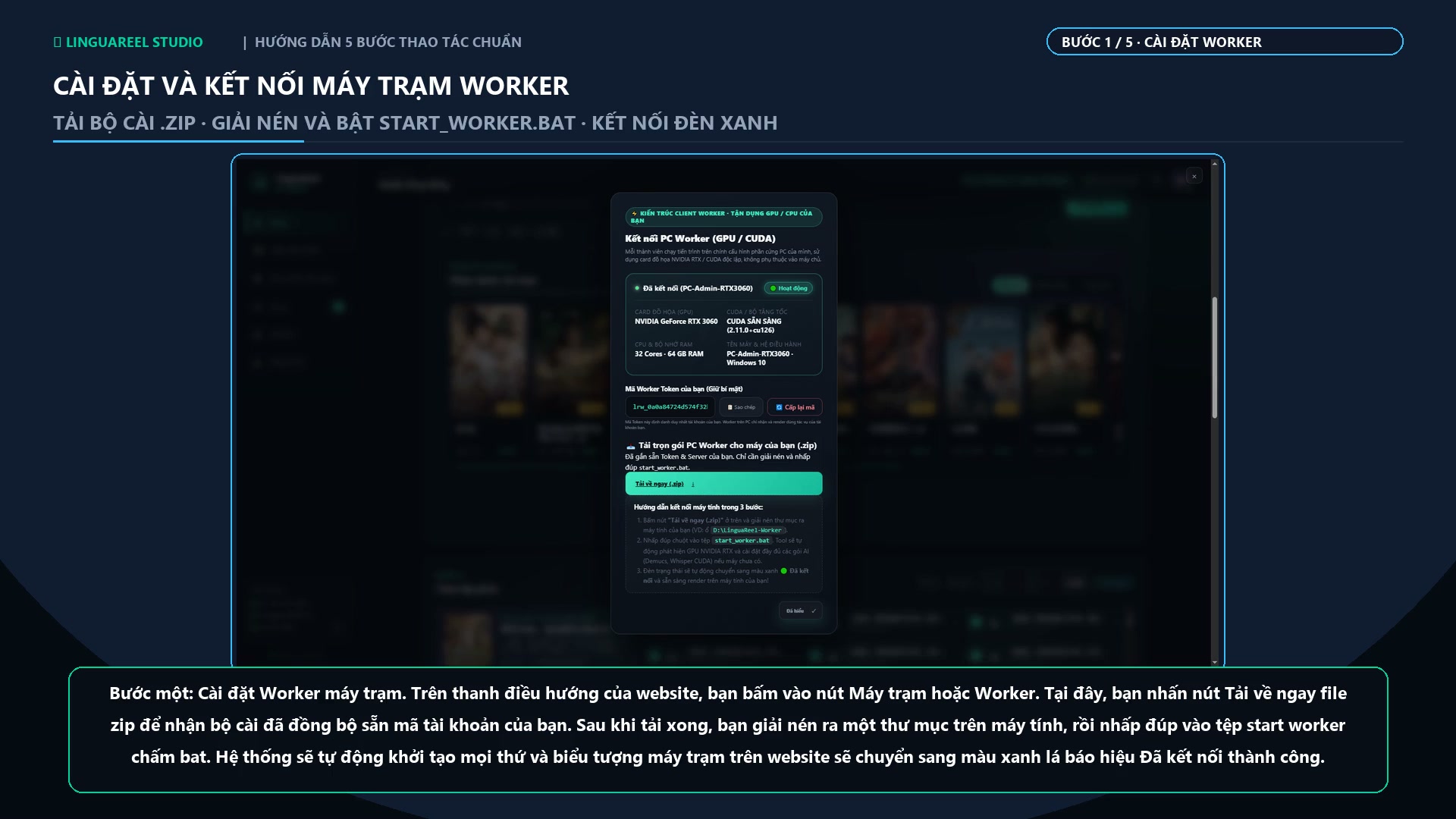1456x819 pixels.
Task: Confirm with the 'Đã hiểu' button
Action: (x=801, y=610)
